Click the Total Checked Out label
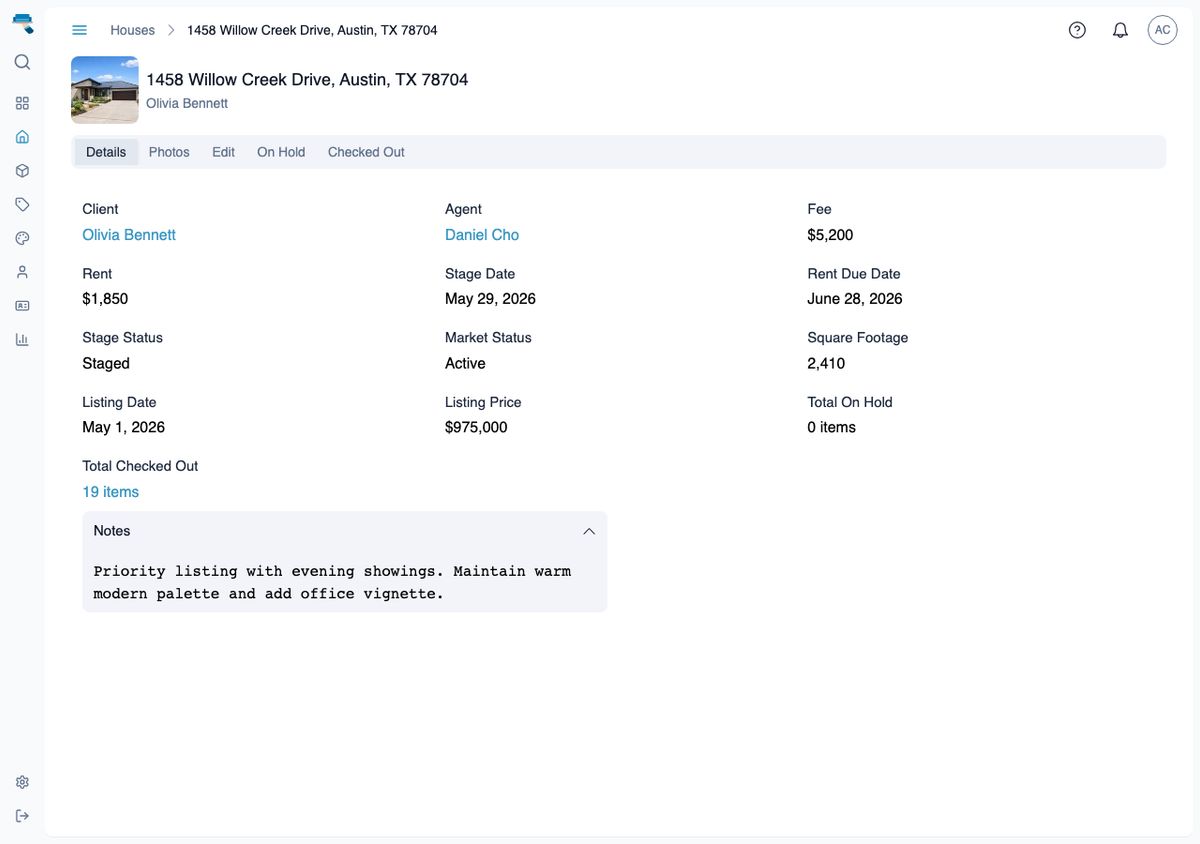 click(x=140, y=466)
